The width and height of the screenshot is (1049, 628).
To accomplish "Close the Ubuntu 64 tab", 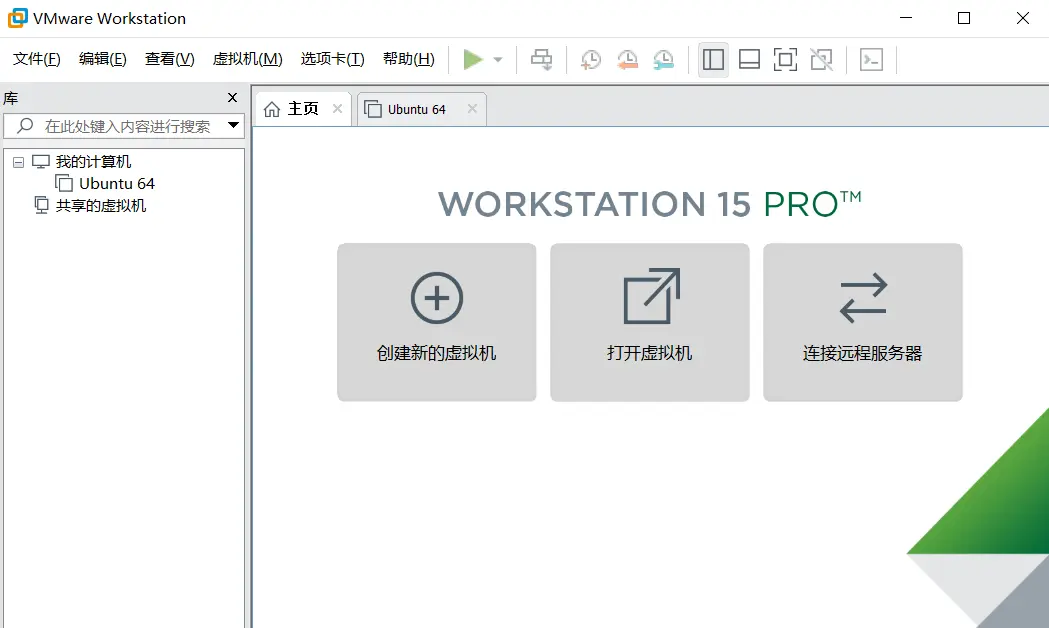I will [x=472, y=108].
